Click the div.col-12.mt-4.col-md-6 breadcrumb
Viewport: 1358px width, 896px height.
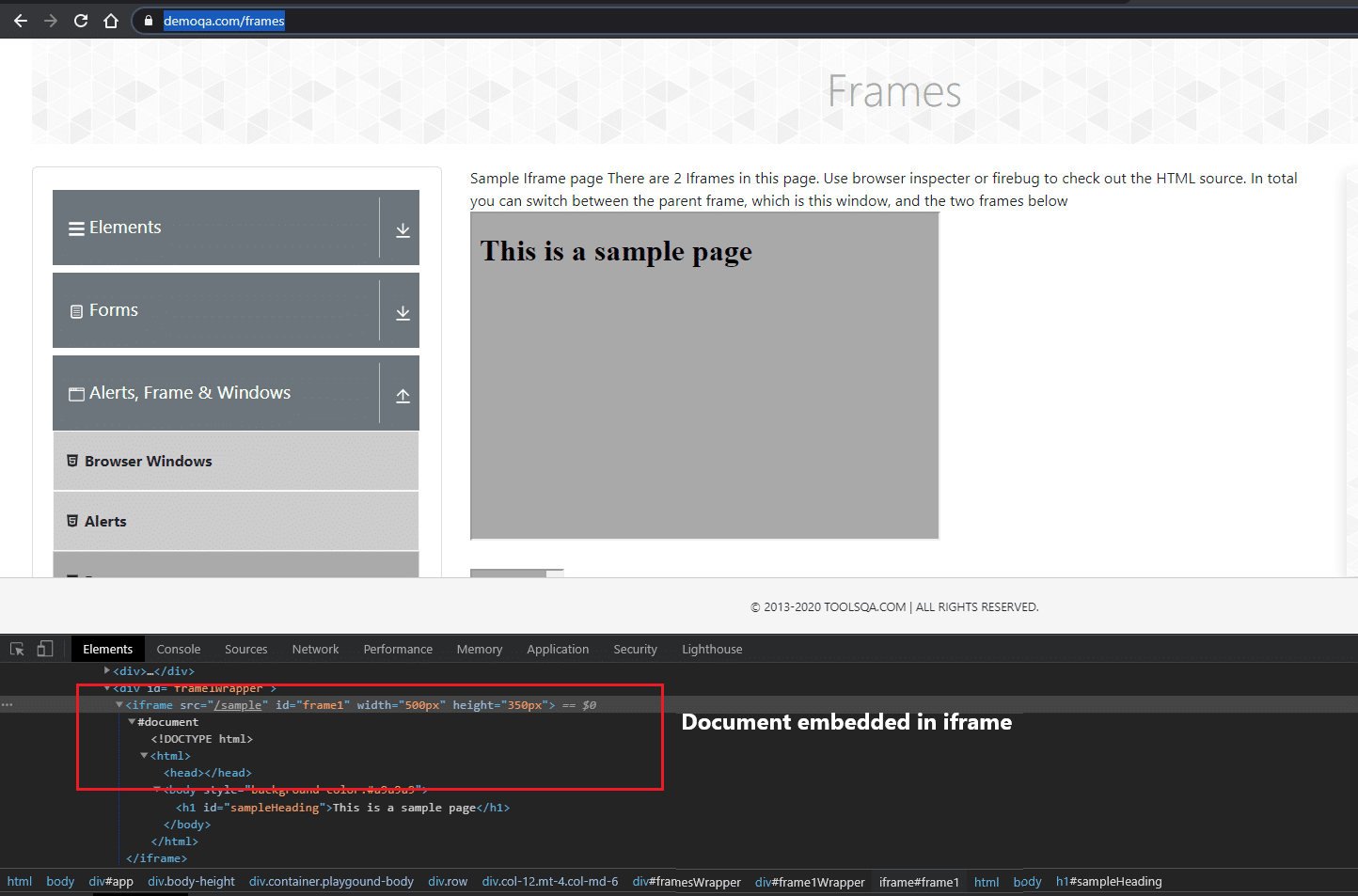pos(550,881)
